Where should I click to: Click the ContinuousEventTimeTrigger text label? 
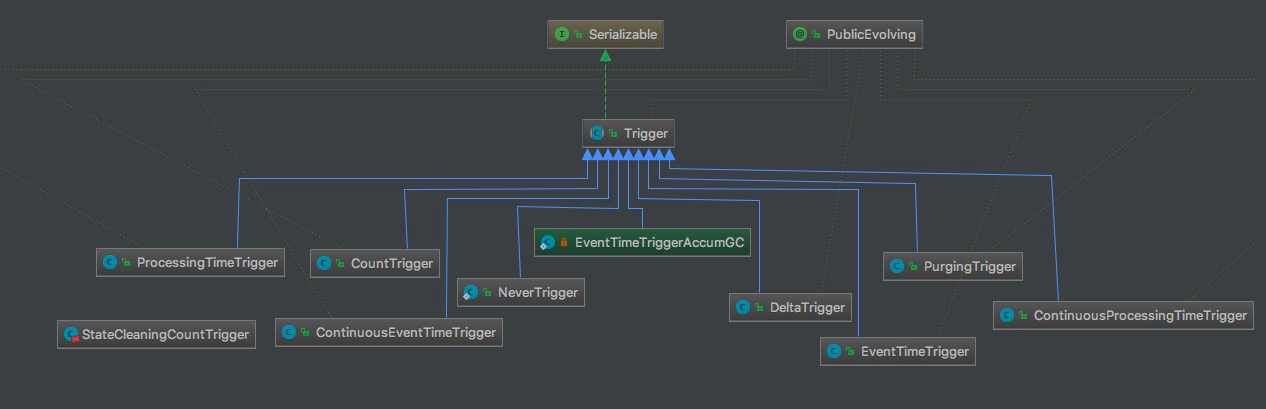[x=405, y=332]
